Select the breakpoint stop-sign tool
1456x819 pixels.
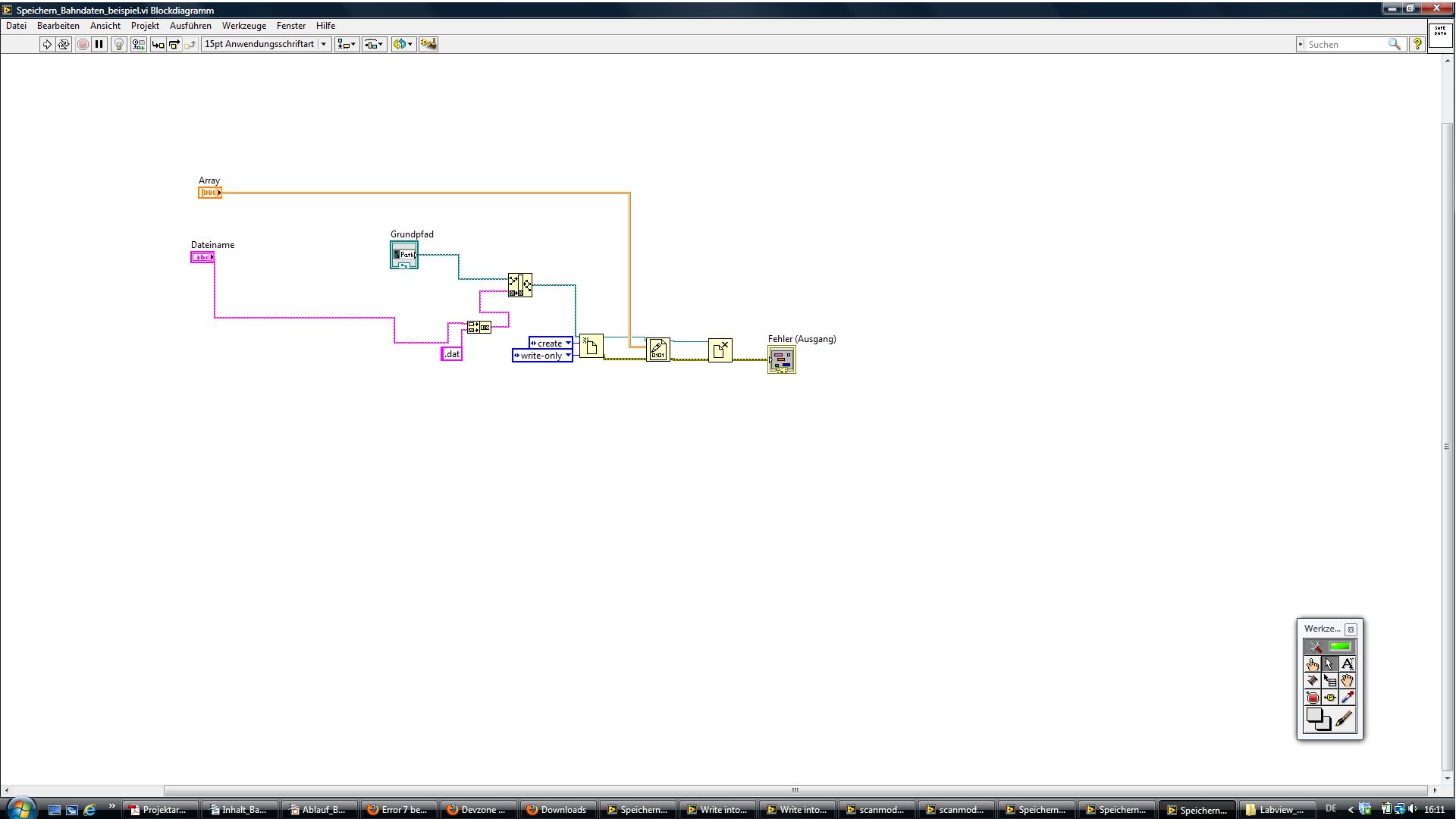pyautogui.click(x=1313, y=698)
